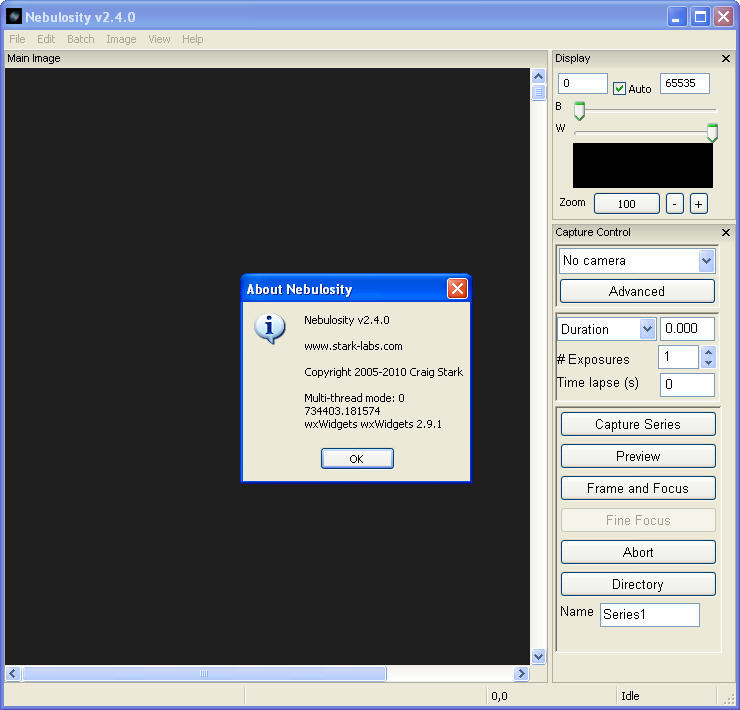Zoom in with the plus button

pyautogui.click(x=698, y=204)
